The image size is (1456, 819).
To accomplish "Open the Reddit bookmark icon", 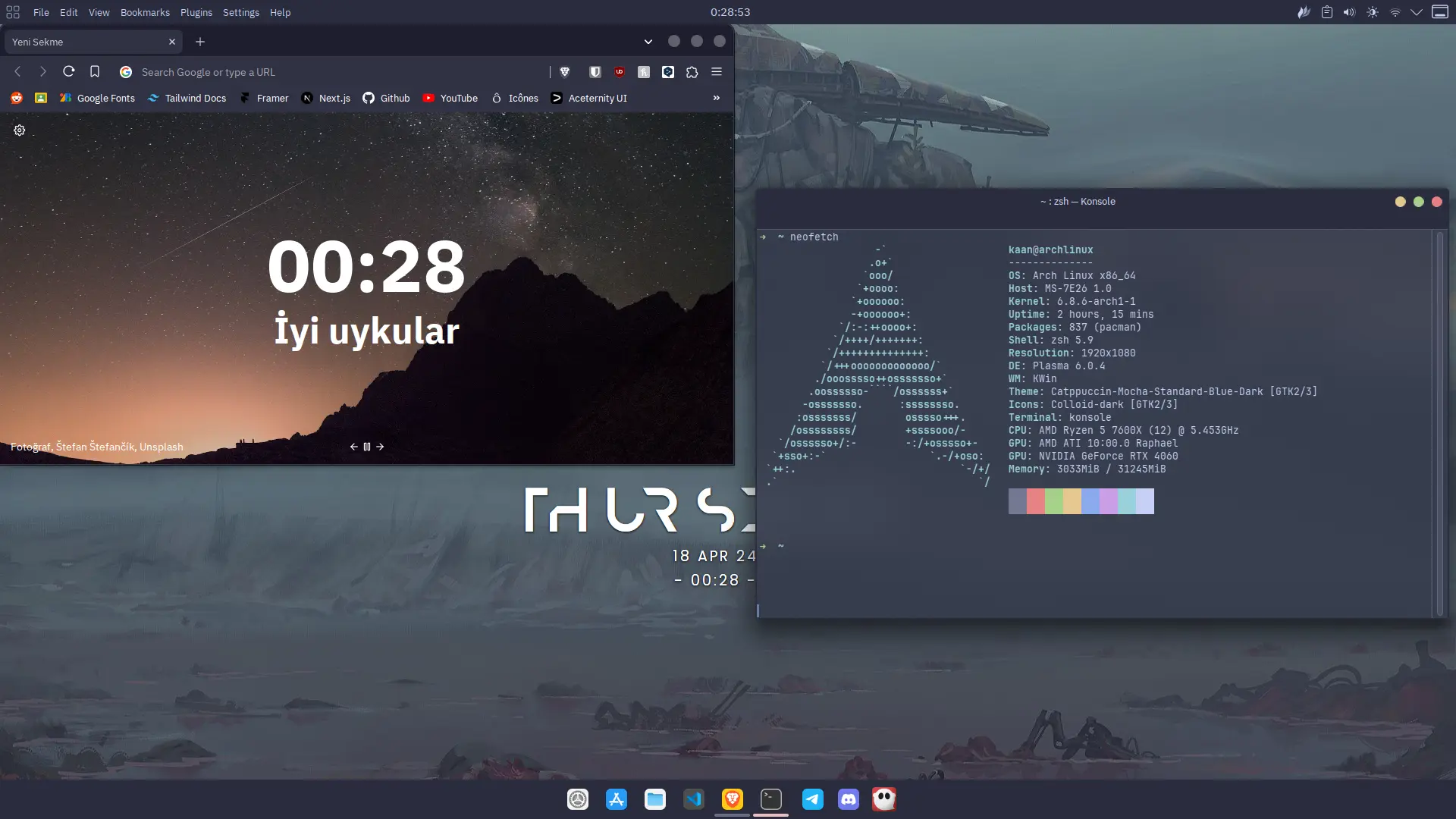I will tap(17, 98).
